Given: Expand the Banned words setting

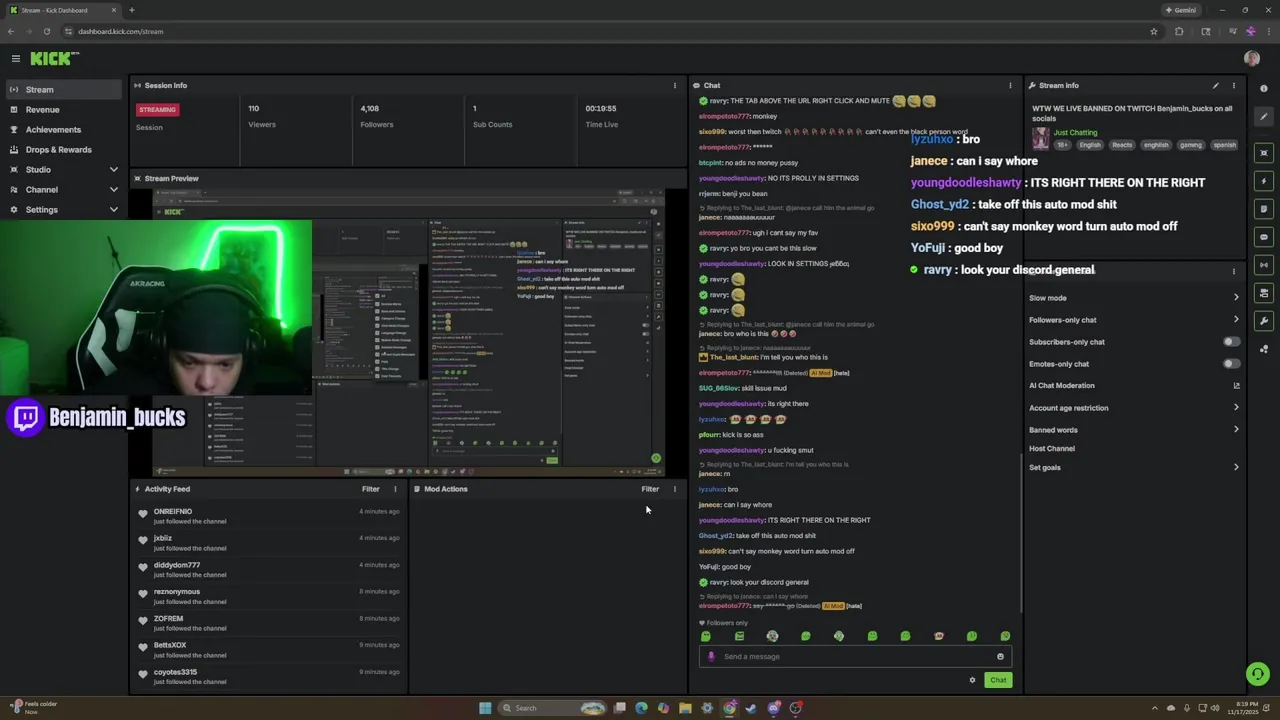Looking at the screenshot, I should [1134, 430].
